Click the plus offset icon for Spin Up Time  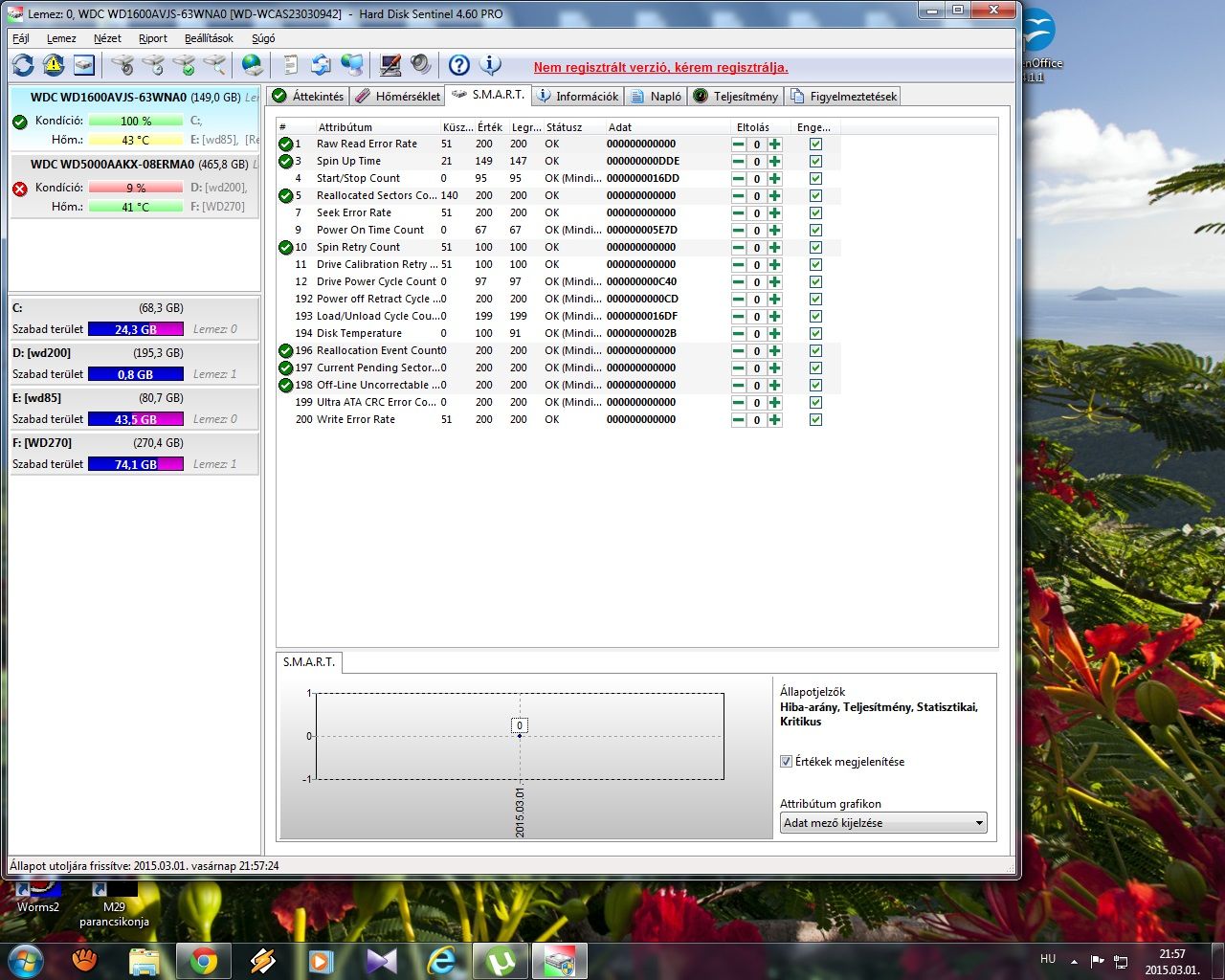coord(774,162)
